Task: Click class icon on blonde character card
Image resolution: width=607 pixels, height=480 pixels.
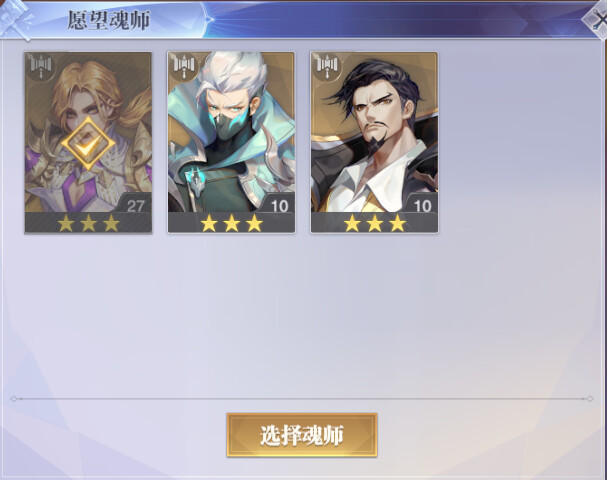Action: point(41,67)
